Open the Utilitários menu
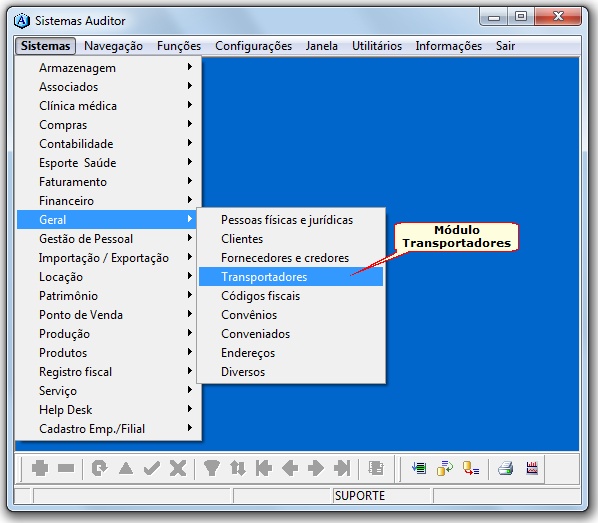Screen dimensions: 598x523 coord(377,46)
